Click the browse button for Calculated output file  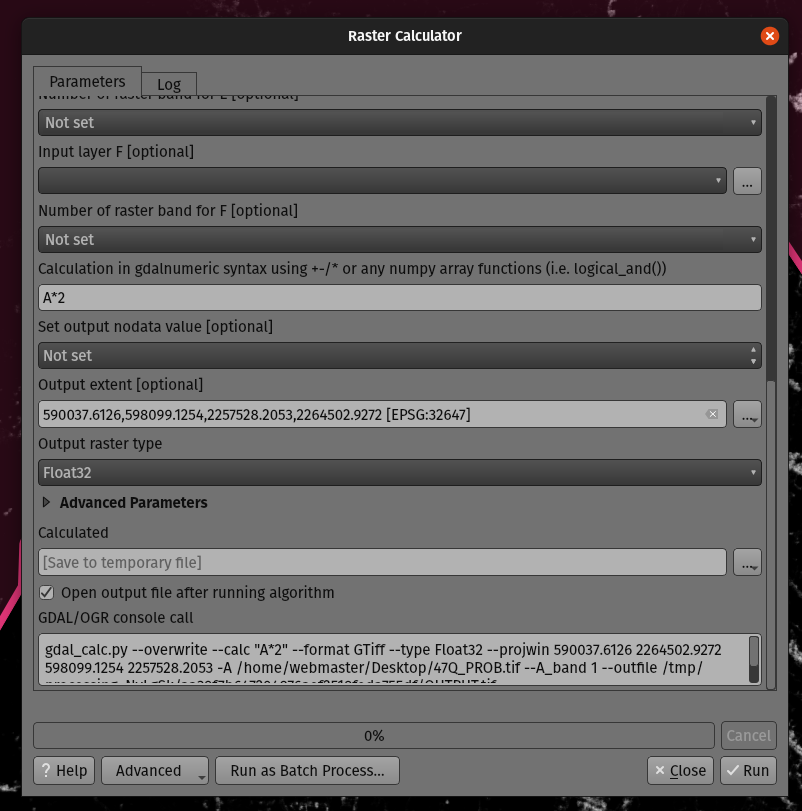(747, 562)
